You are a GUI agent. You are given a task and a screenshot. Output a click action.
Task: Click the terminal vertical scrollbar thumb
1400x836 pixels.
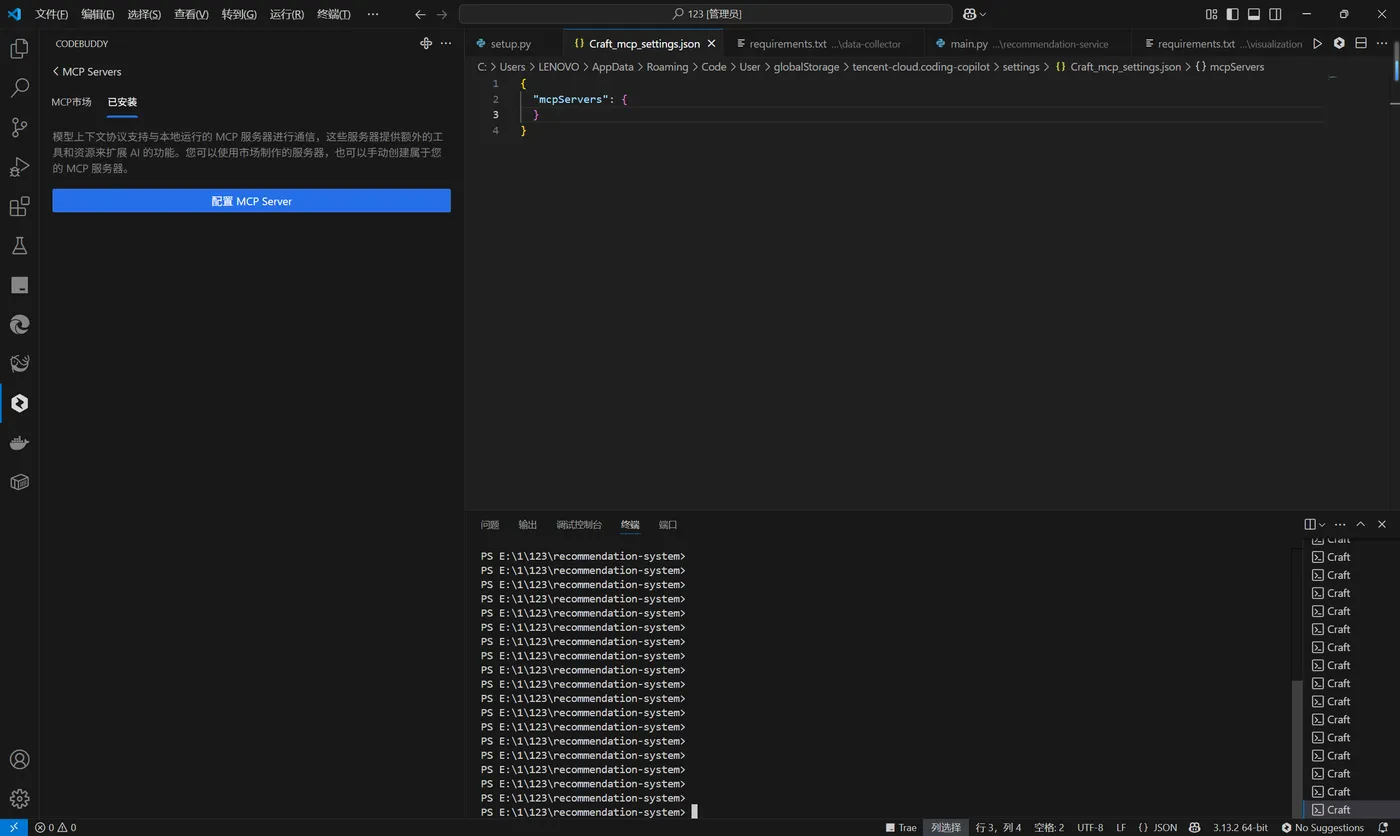[1298, 747]
